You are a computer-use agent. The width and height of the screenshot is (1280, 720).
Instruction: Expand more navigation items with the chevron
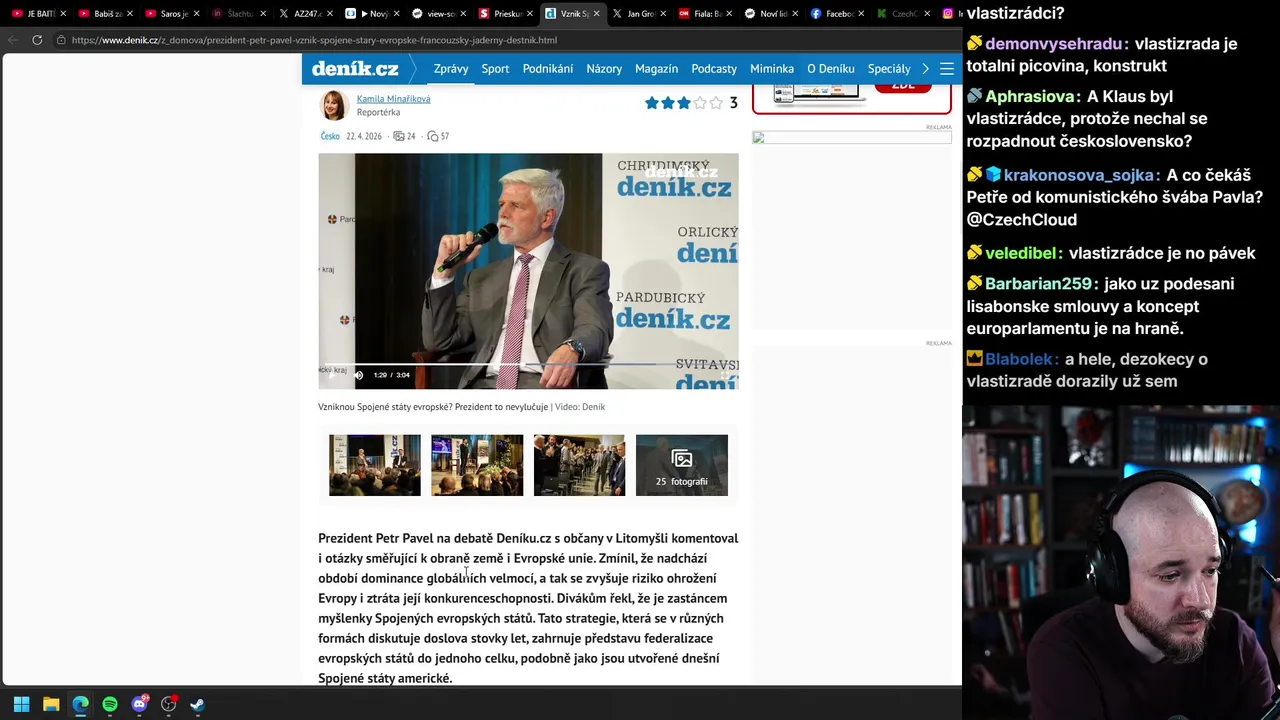click(926, 69)
